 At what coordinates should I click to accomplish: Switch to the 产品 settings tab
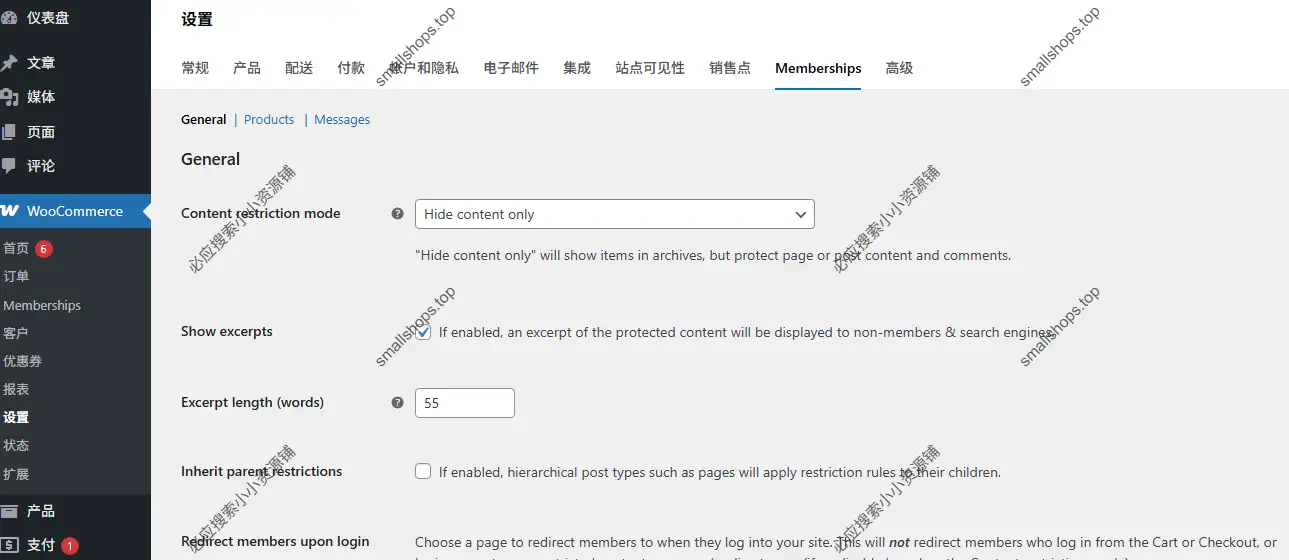(x=247, y=68)
